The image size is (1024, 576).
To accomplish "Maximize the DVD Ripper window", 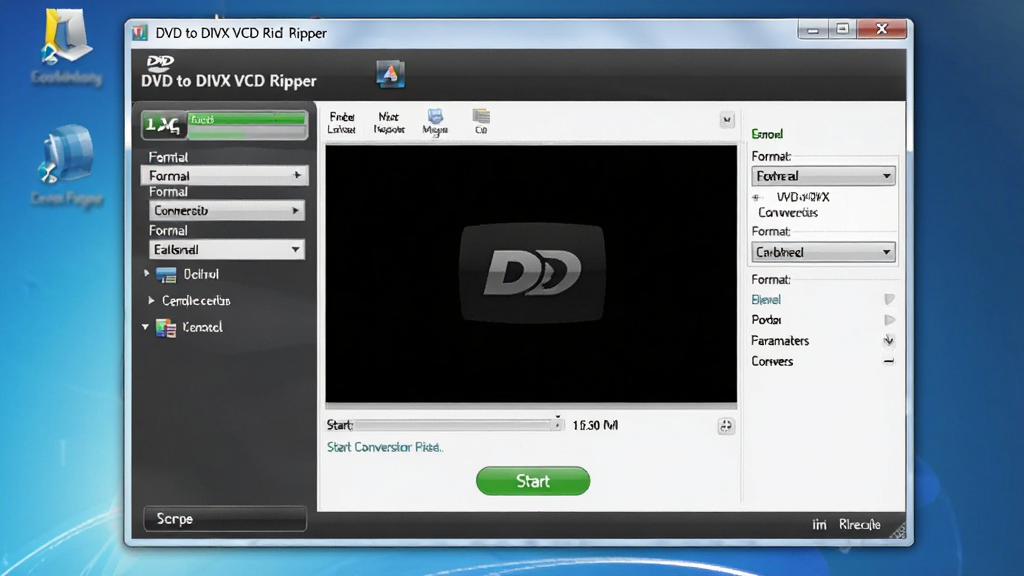I will tap(842, 29).
